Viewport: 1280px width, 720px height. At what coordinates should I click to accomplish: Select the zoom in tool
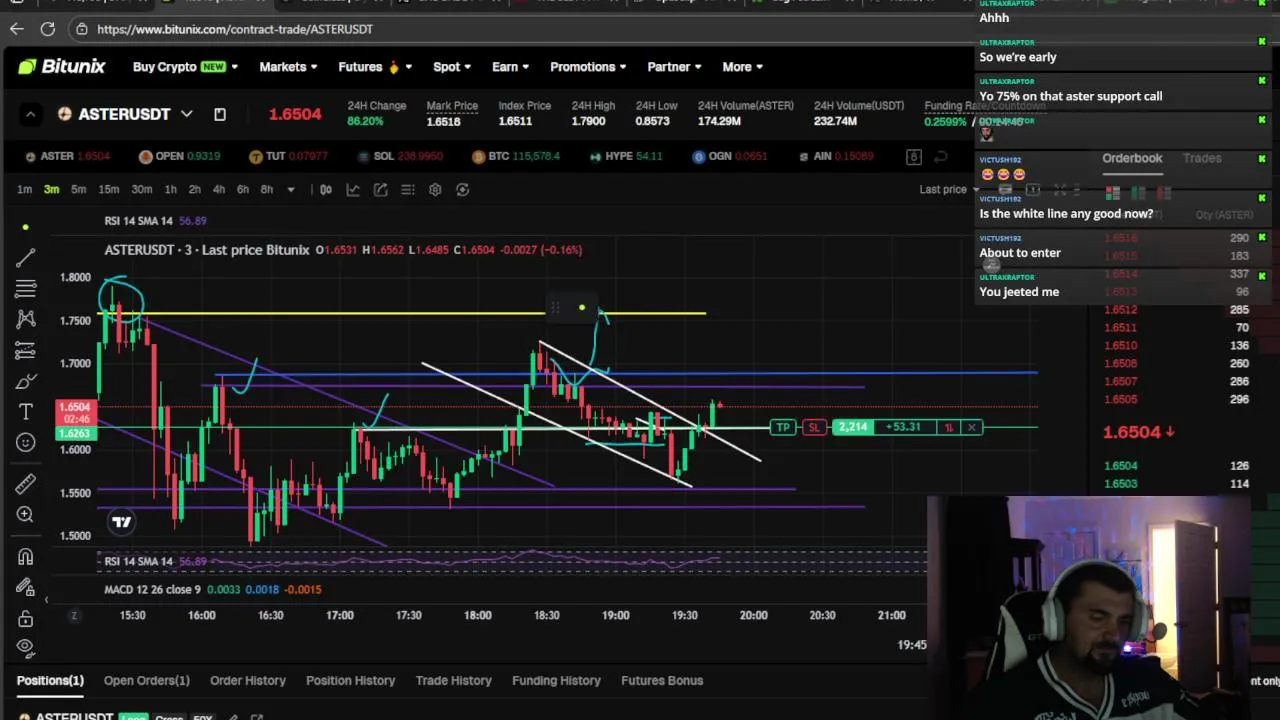click(x=26, y=515)
